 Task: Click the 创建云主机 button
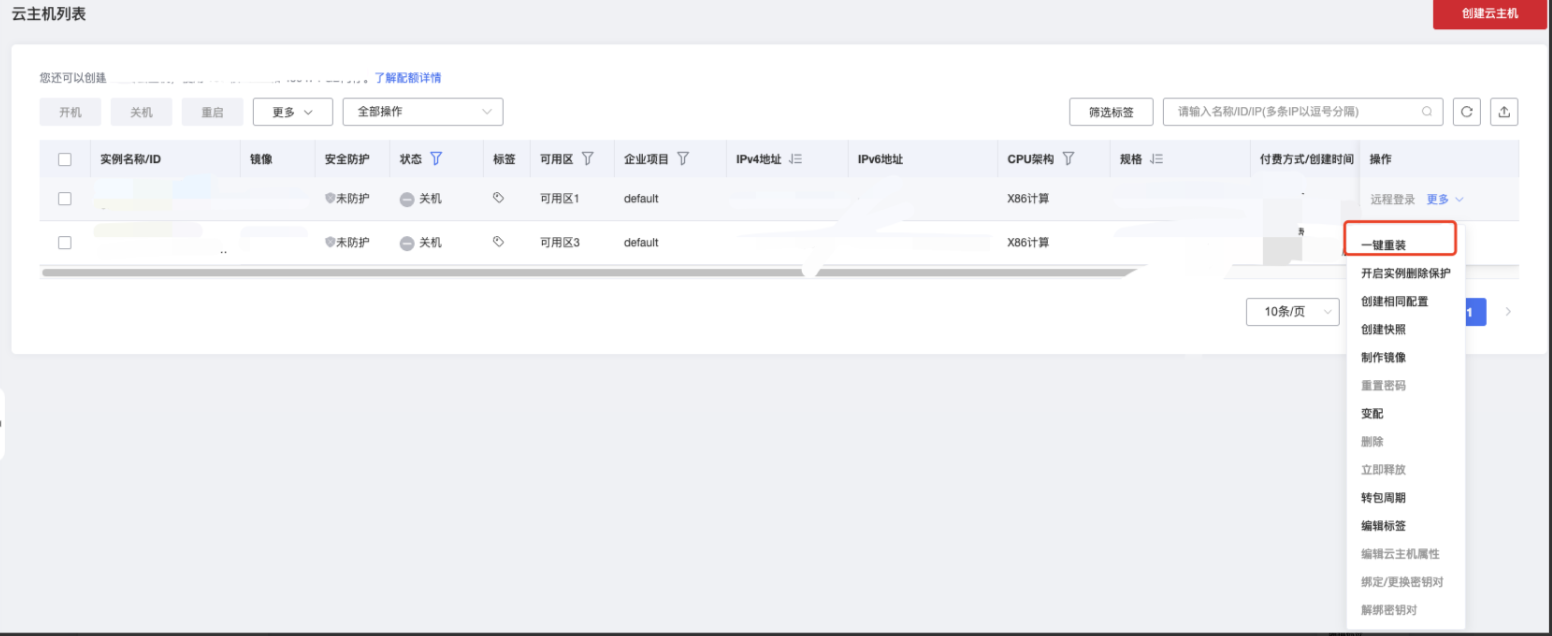pyautogui.click(x=1490, y=13)
